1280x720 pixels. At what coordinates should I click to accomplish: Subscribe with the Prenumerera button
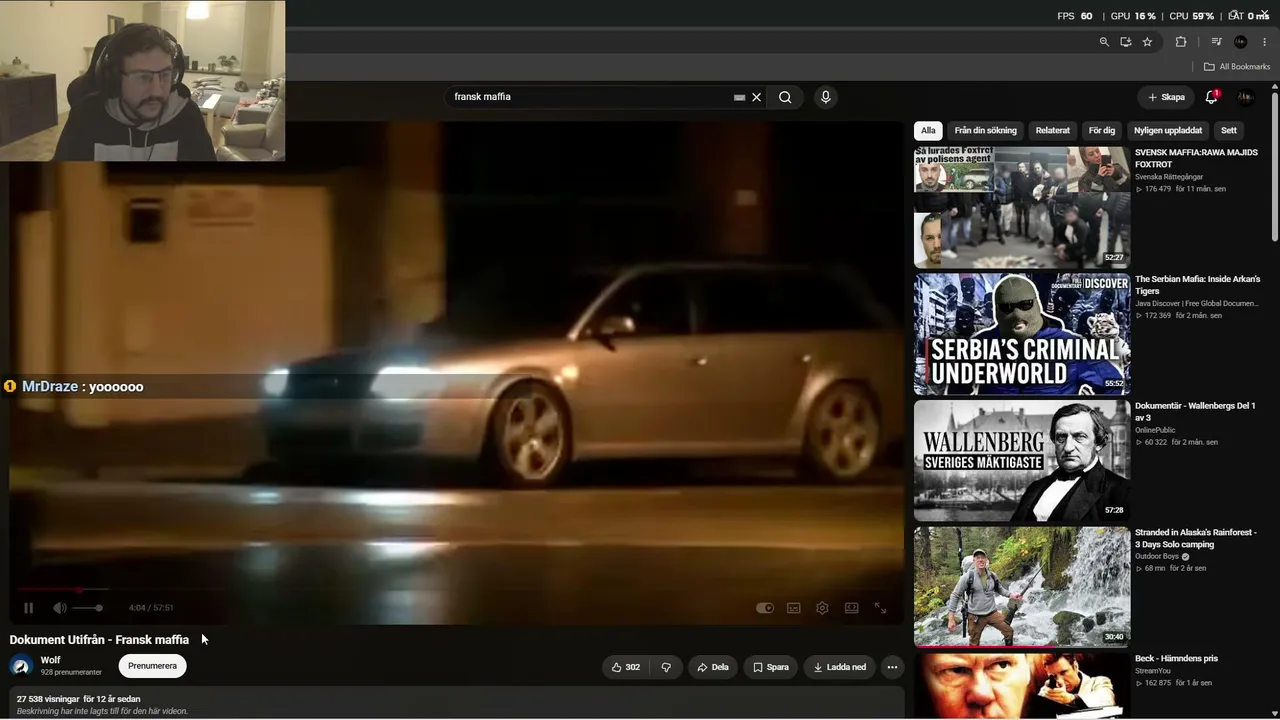click(152, 666)
